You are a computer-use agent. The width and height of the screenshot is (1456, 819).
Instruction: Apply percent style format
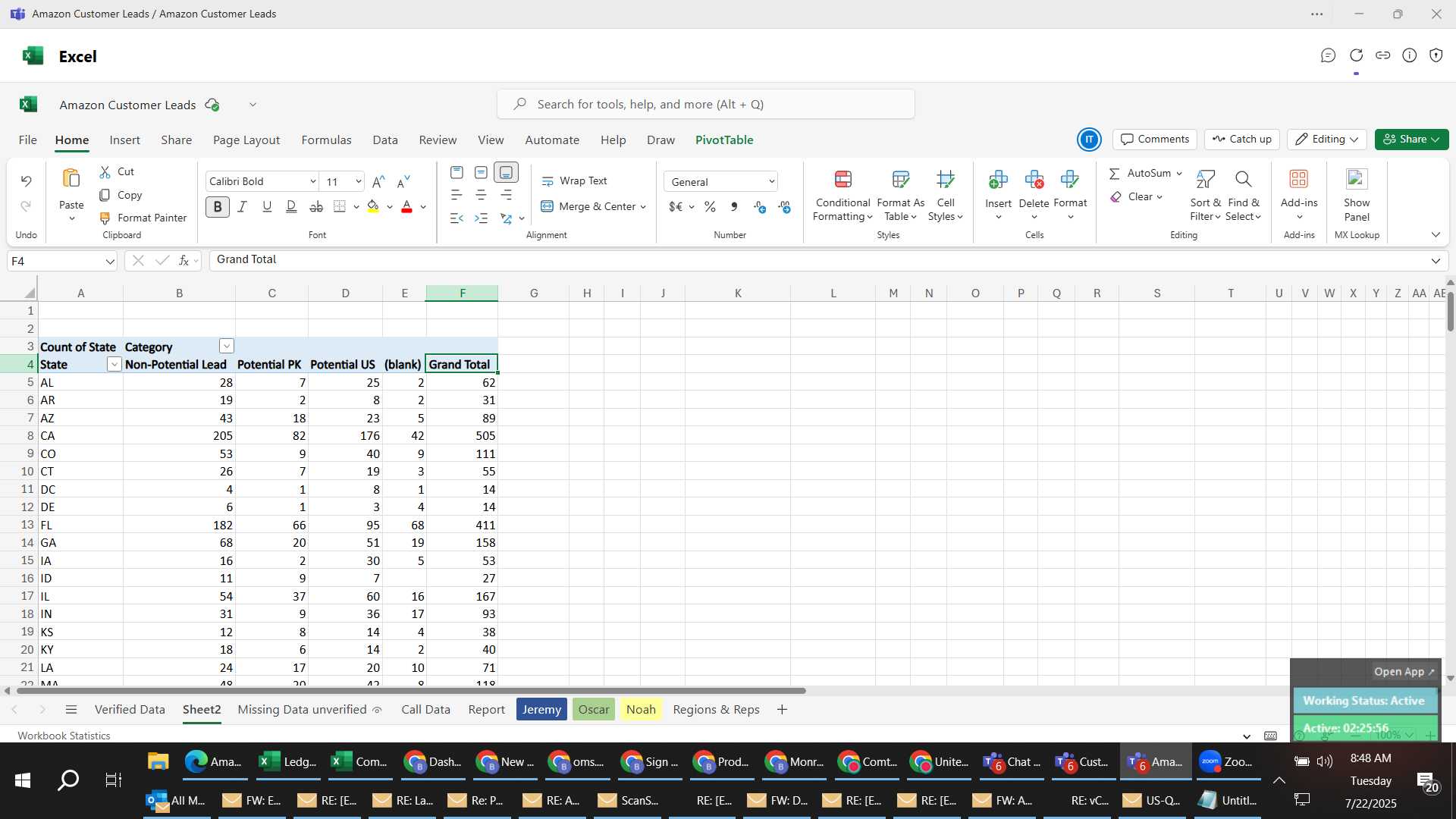tap(710, 207)
